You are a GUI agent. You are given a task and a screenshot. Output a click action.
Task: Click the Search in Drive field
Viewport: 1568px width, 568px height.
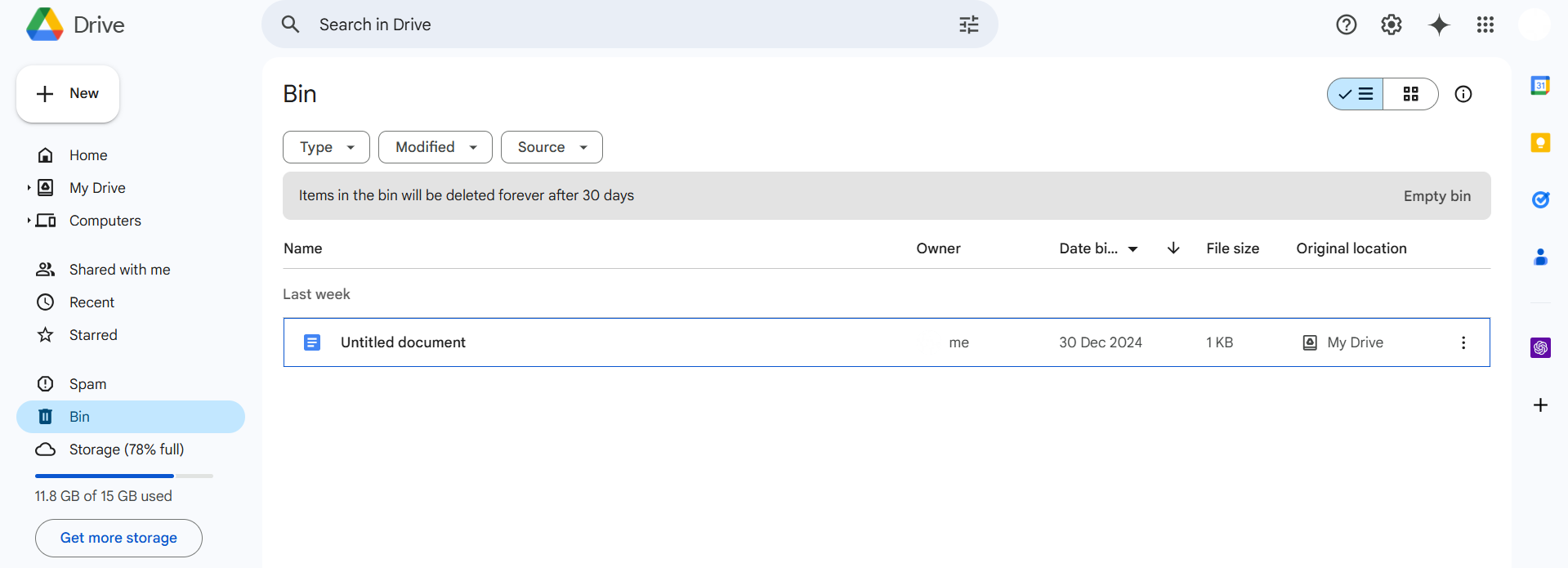621,25
